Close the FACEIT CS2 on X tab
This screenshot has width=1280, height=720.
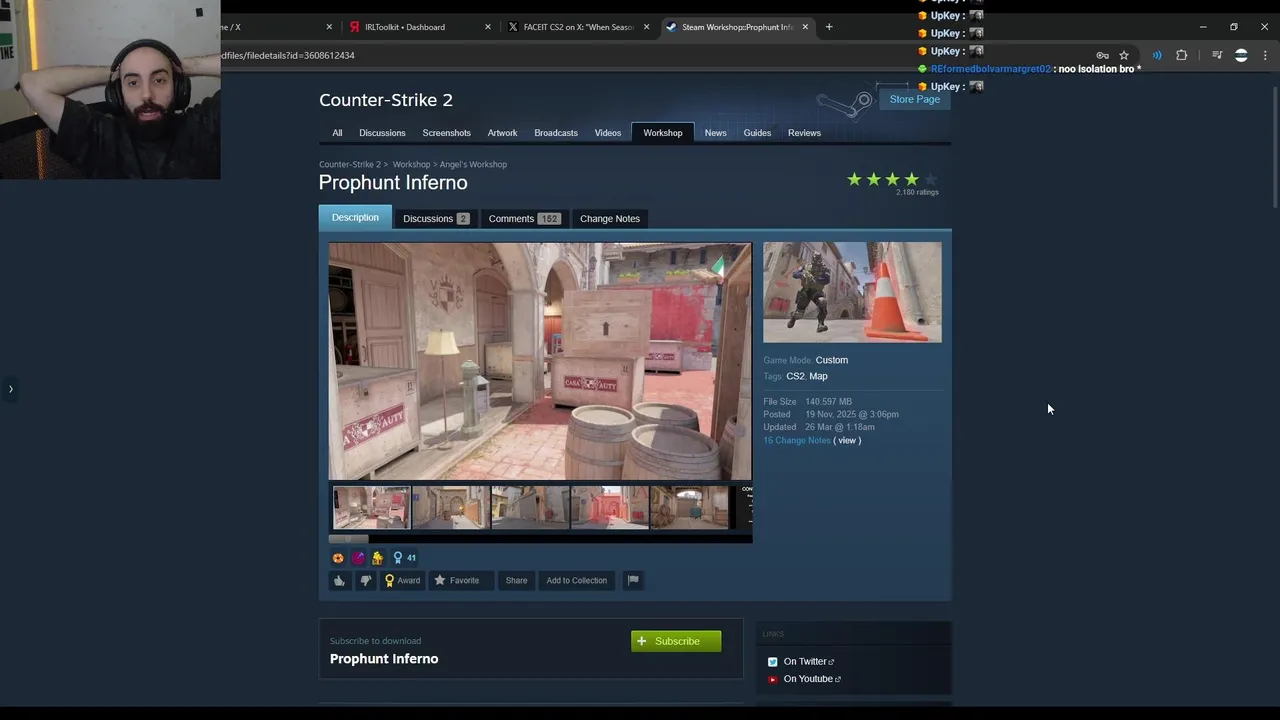coord(647,27)
